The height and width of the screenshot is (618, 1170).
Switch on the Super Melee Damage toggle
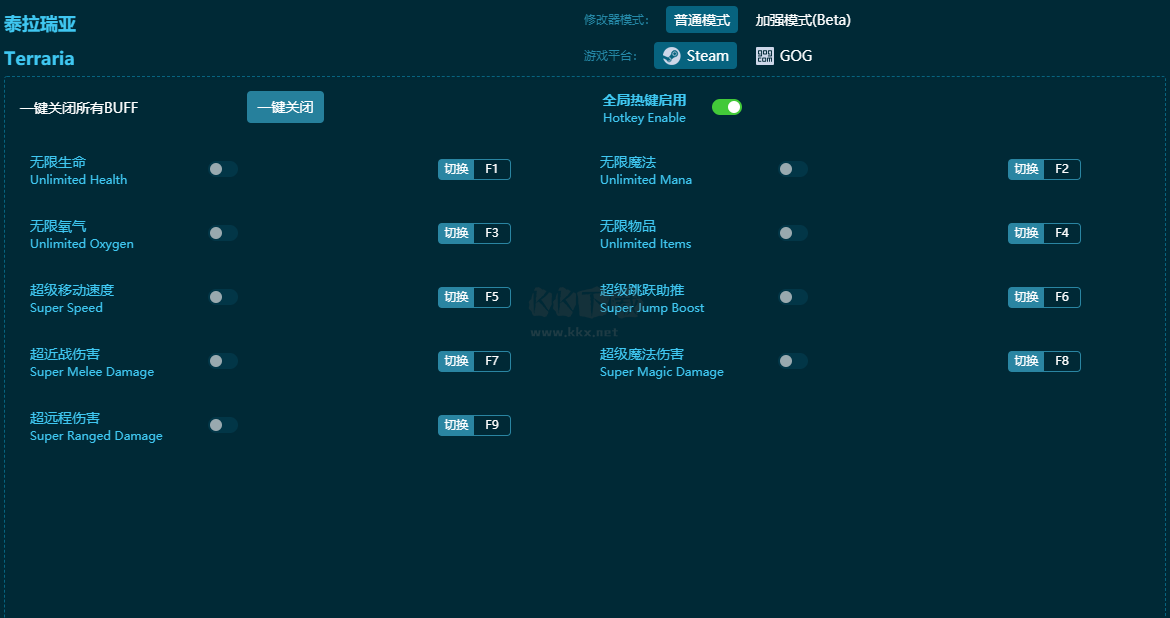click(223, 361)
